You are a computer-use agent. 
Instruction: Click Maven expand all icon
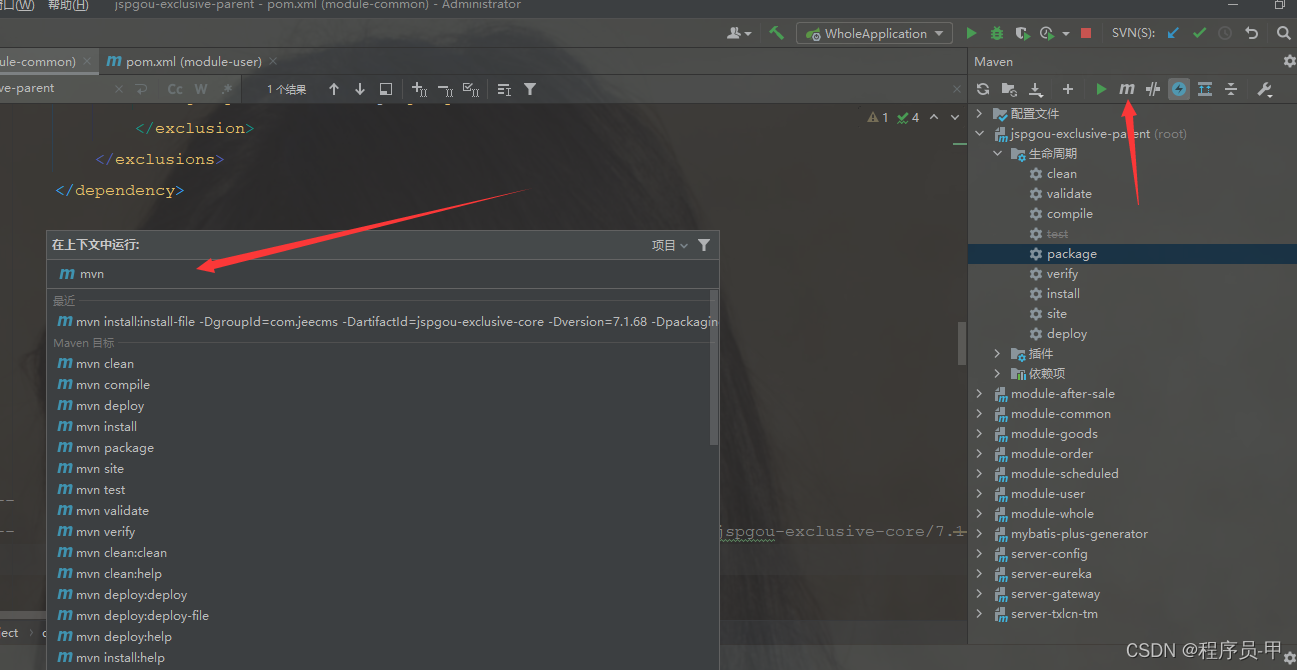tap(1205, 89)
